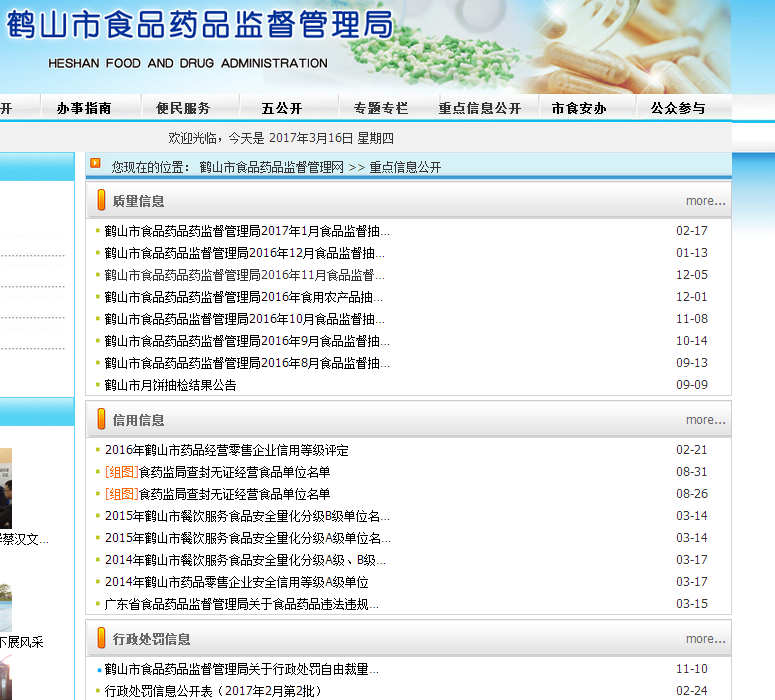This screenshot has height=700, width=775.
Task: Click the orange icon beside 信用信息 heading
Action: [x=101, y=420]
